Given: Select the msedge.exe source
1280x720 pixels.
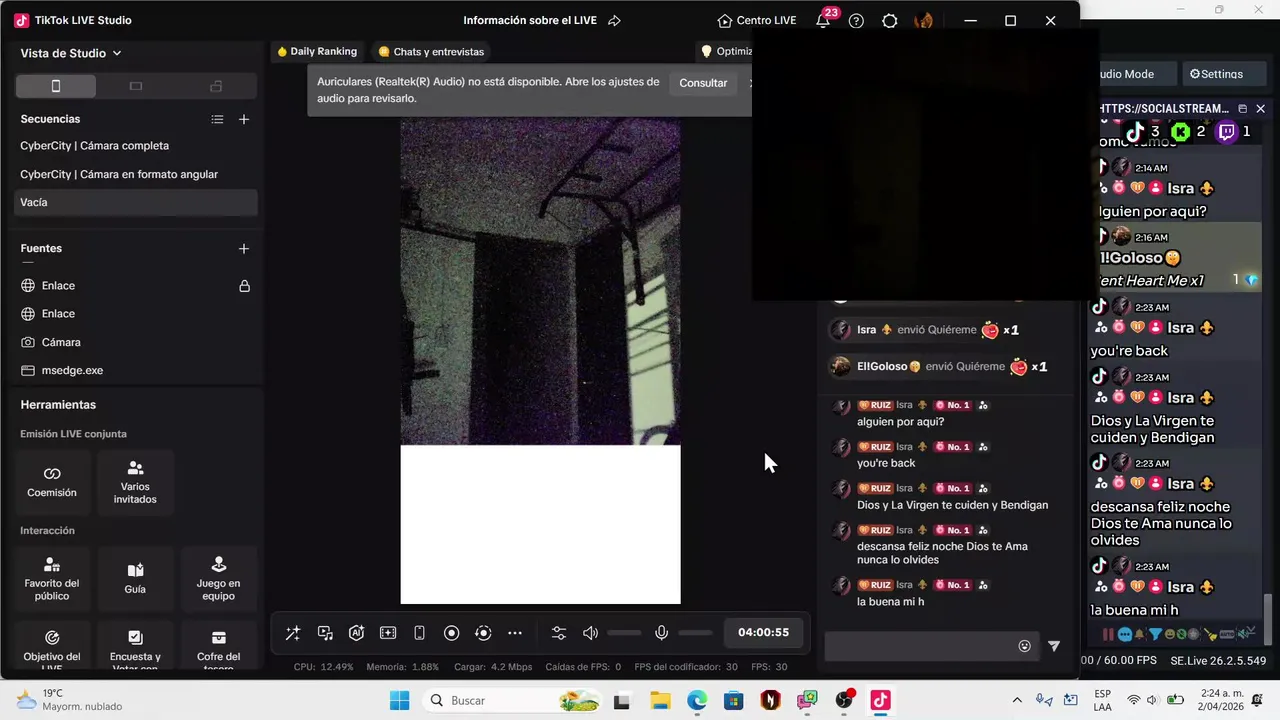Looking at the screenshot, I should click(137, 370).
